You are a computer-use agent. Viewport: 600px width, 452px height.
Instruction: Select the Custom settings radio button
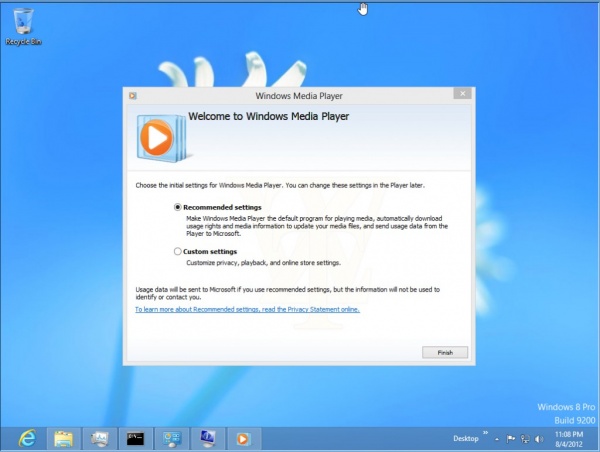pyautogui.click(x=178, y=251)
